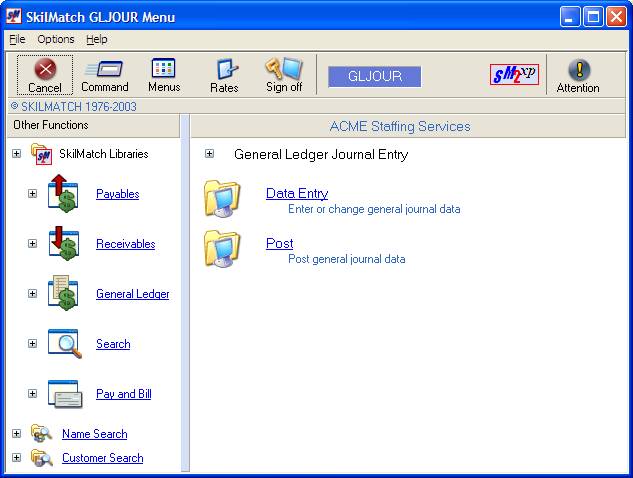Open the General Ledger link

132,294
